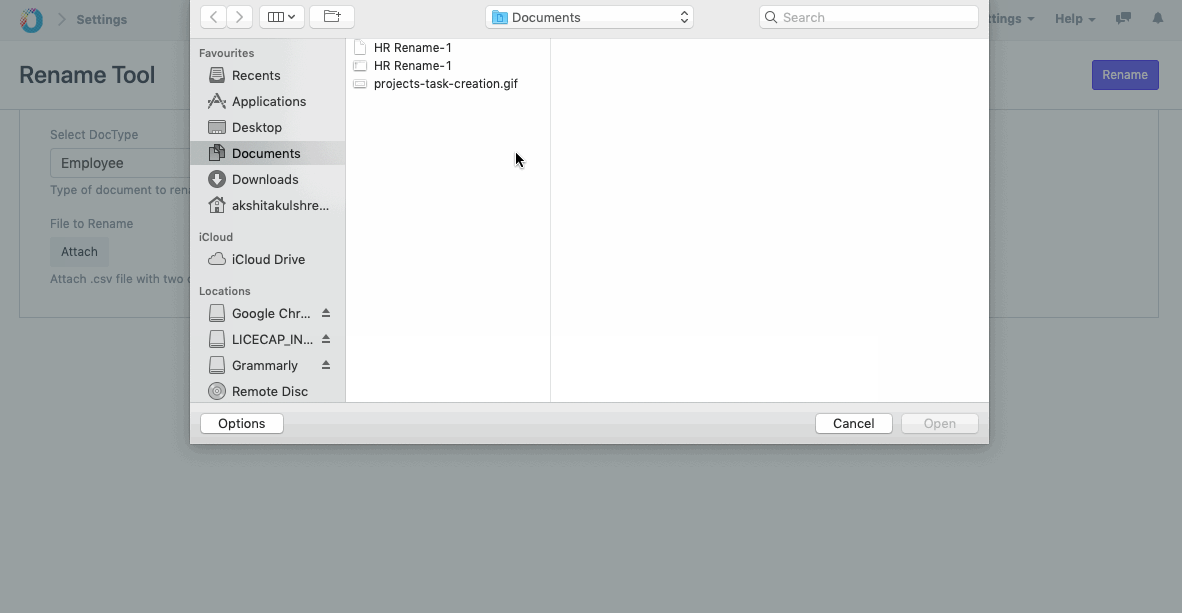Screen dimensions: 1182x613
Task: Expand the Help menu
Action: pos(1074,19)
